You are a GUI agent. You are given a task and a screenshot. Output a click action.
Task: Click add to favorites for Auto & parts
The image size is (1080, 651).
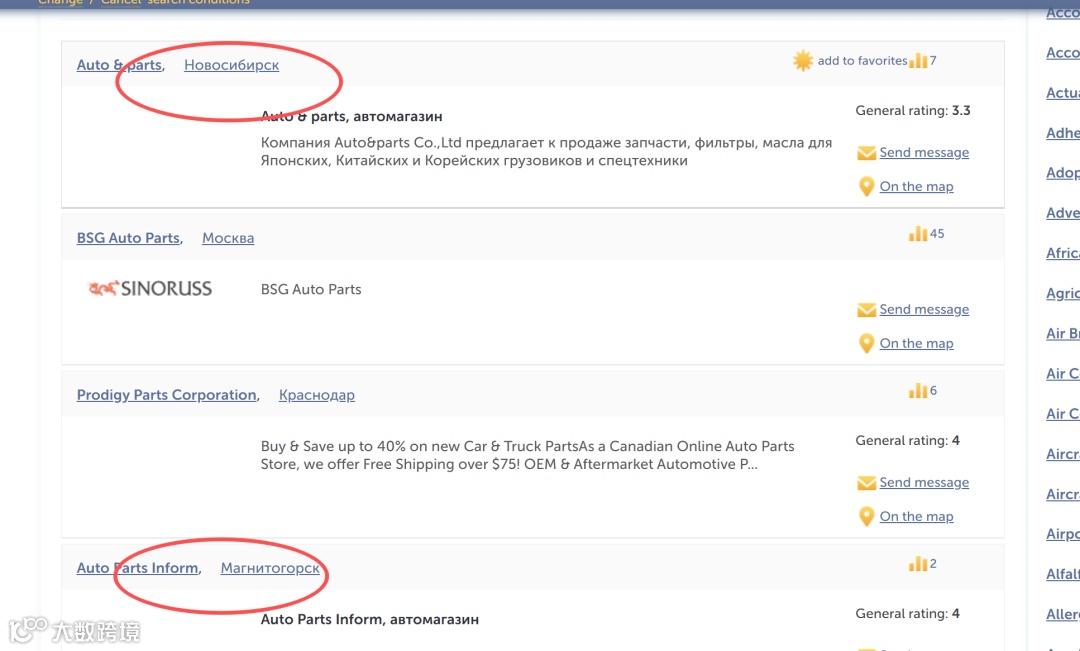[862, 61]
